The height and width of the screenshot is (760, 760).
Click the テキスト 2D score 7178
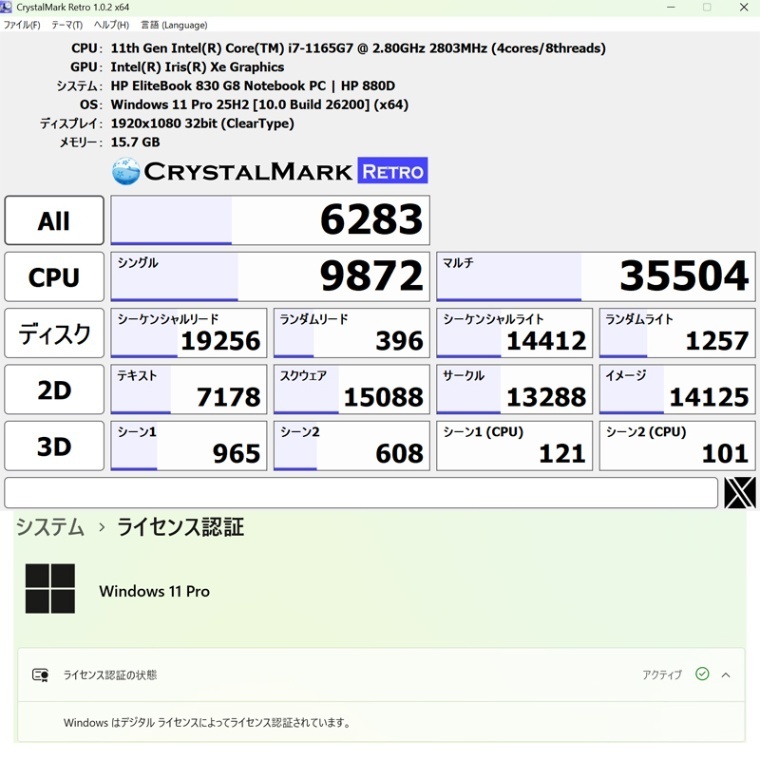189,389
